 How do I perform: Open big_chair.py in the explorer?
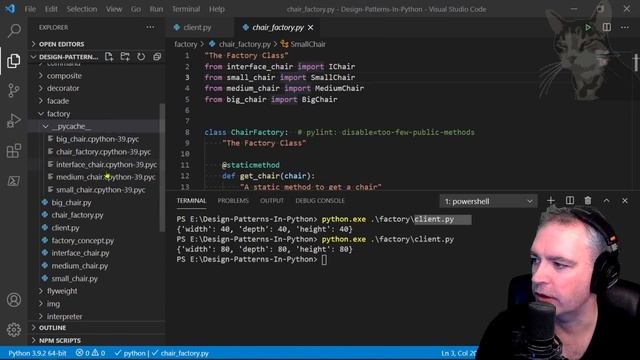tap(71, 202)
